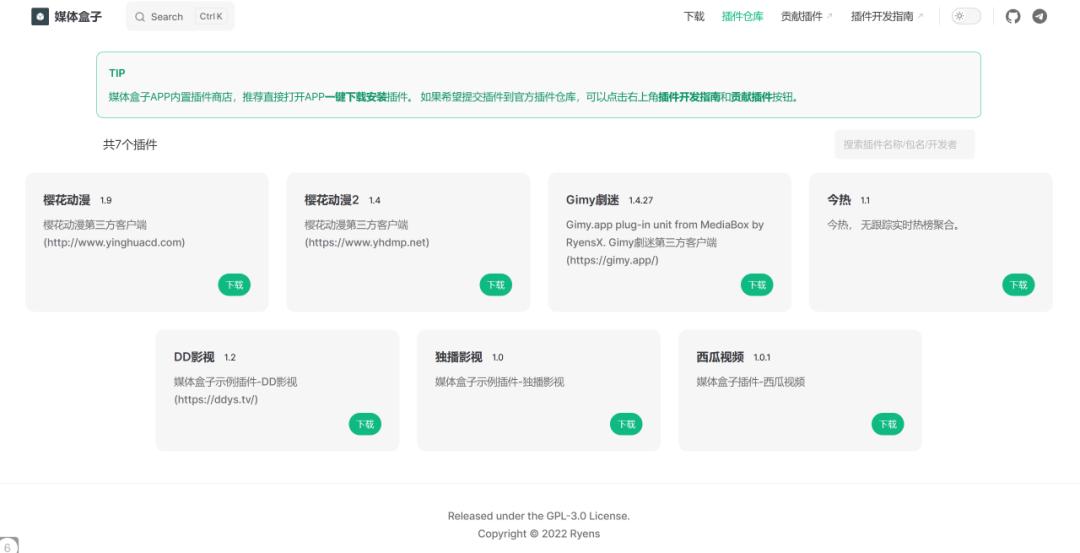Click the DD影视 card title

pos(194,357)
